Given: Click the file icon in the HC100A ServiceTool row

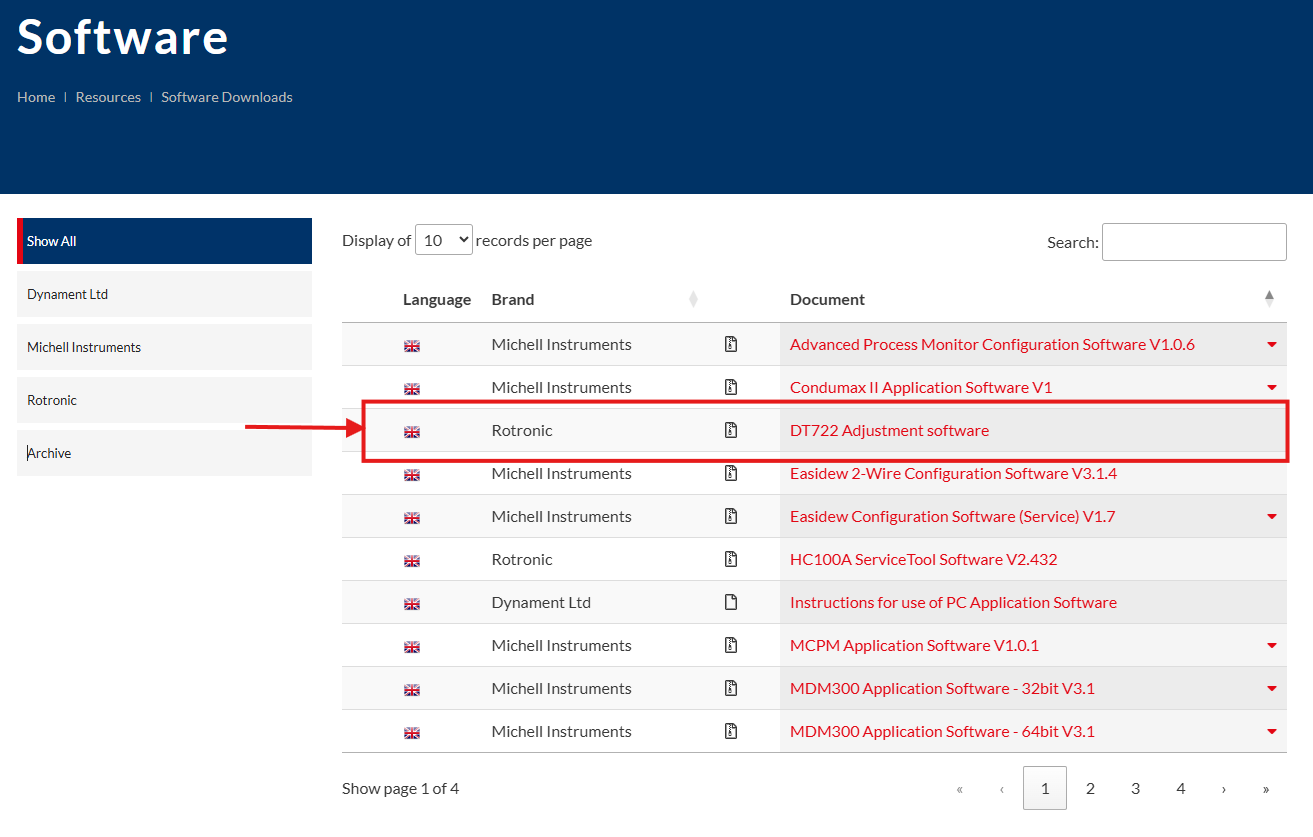Looking at the screenshot, I should pyautogui.click(x=731, y=559).
